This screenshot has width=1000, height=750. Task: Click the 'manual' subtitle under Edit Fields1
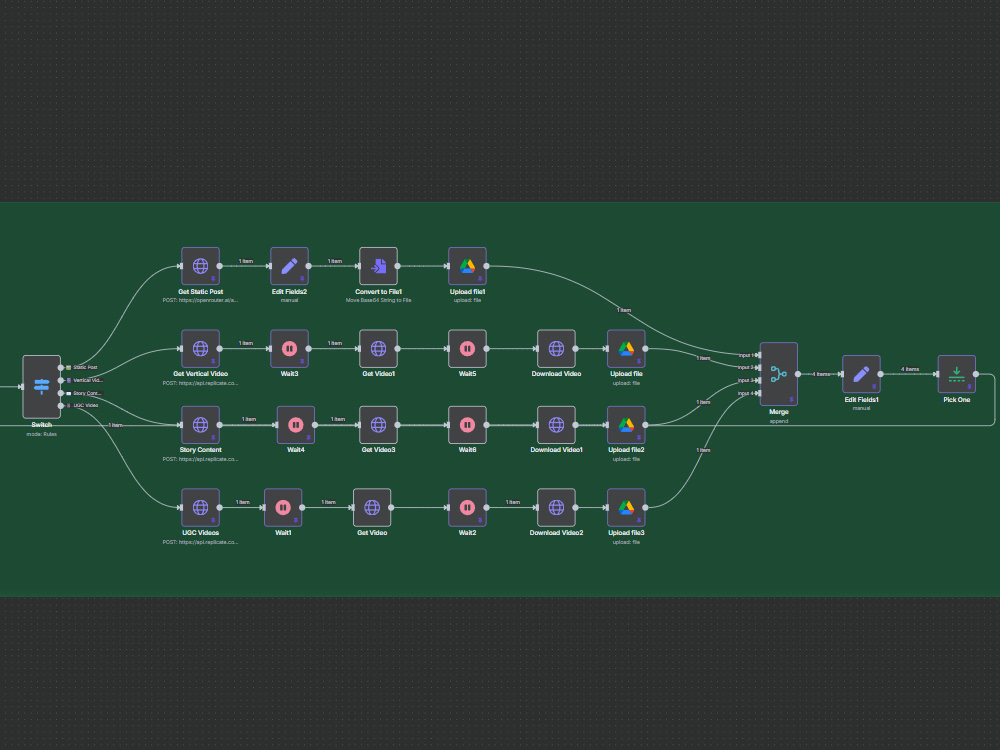pos(862,408)
